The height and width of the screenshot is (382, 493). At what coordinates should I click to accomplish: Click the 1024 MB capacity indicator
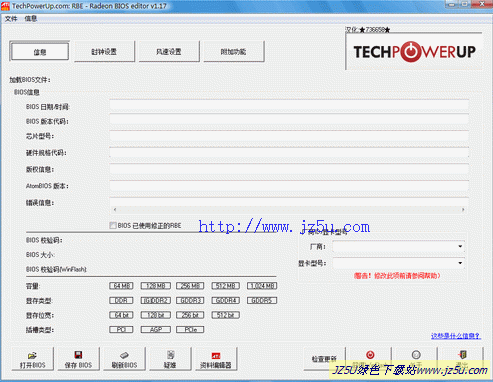(262, 286)
